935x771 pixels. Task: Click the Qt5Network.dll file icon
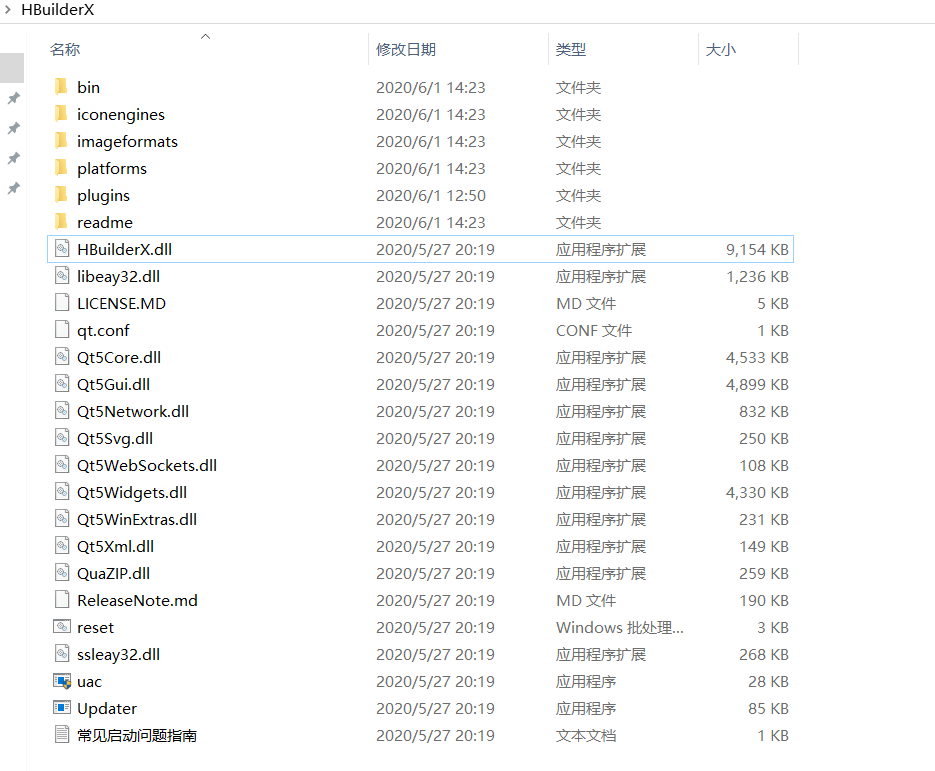pyautogui.click(x=62, y=411)
